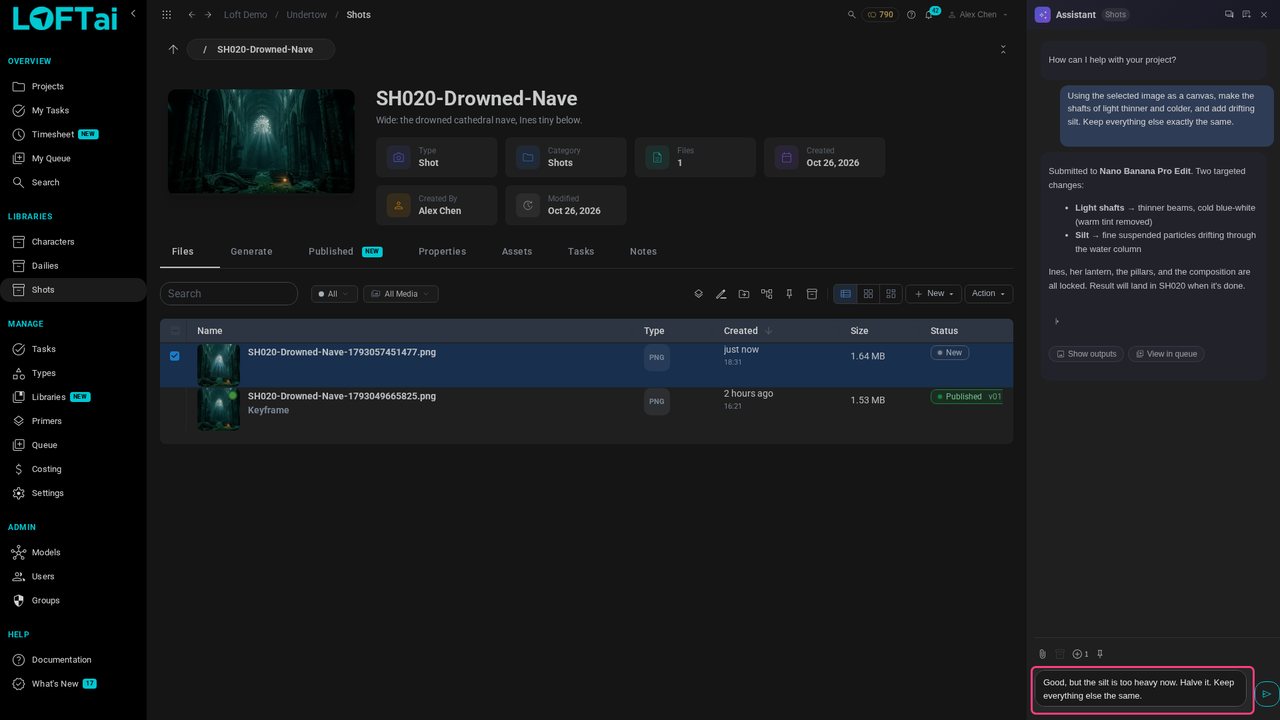The height and width of the screenshot is (720, 1280).
Task: Go up one level with arrow icon
Action: 173,49
